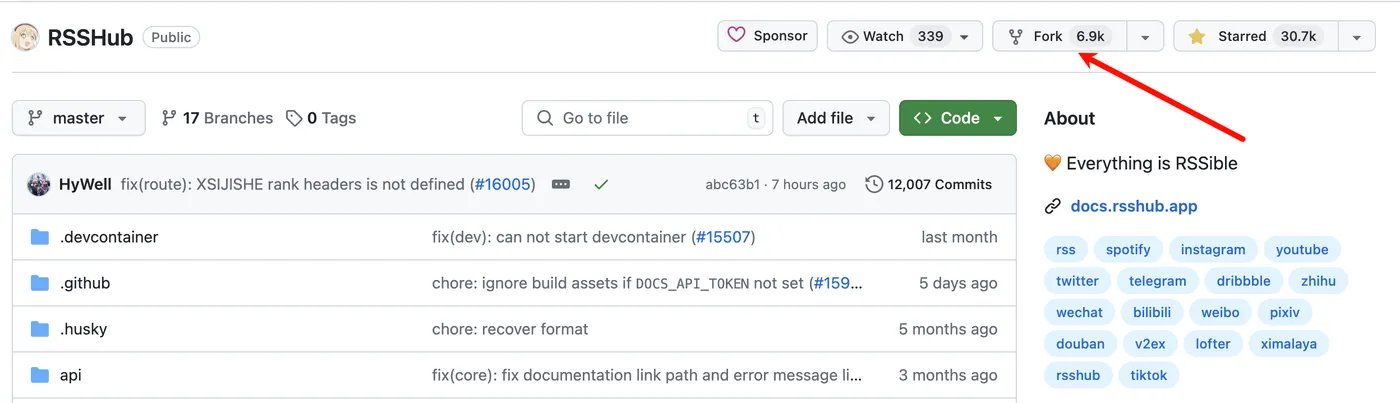The height and width of the screenshot is (403, 1400).
Task: Expand commit message ellipsis icon
Action: 561,184
